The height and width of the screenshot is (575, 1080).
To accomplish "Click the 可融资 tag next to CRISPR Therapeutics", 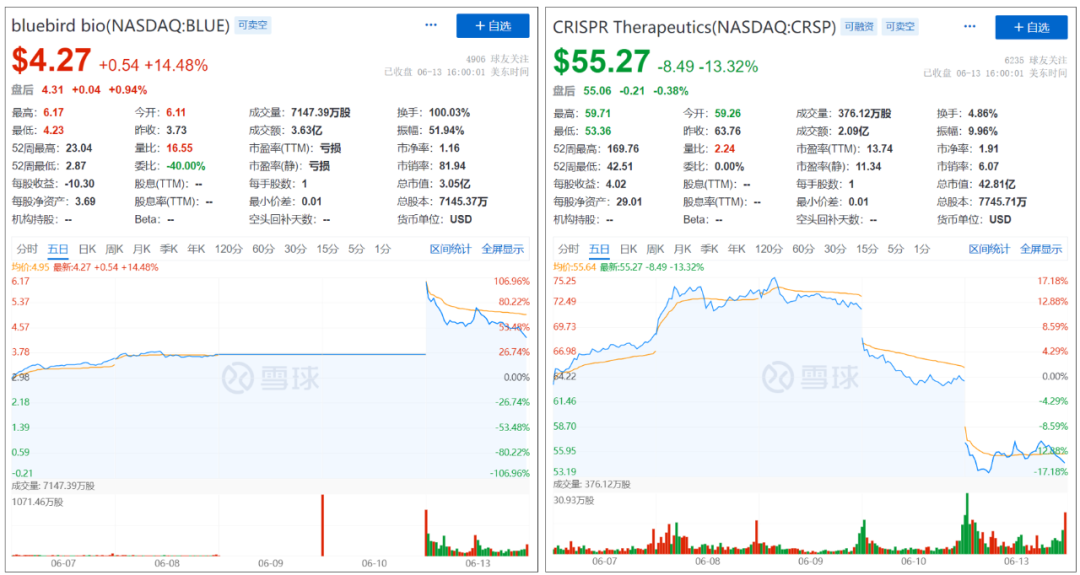I will tap(860, 26).
